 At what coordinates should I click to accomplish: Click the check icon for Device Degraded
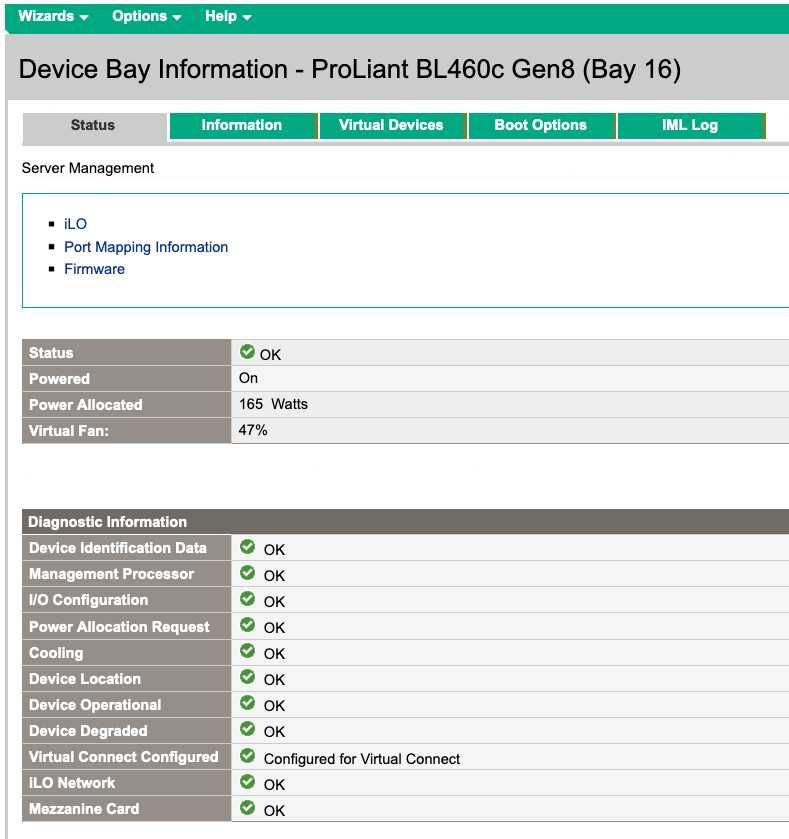[247, 729]
